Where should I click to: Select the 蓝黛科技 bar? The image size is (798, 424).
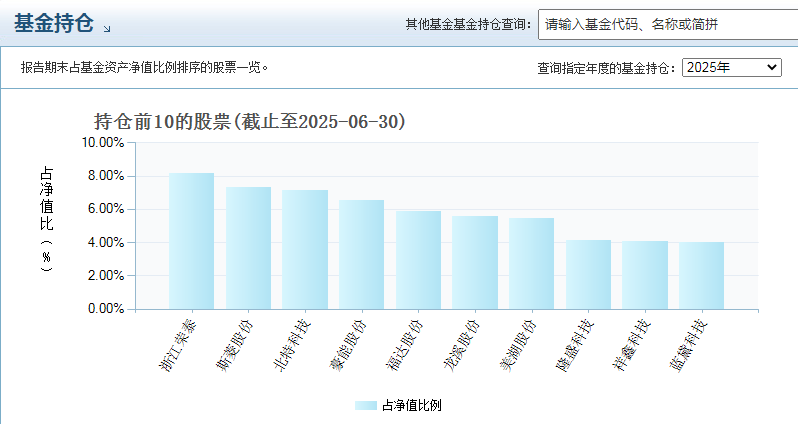(x=701, y=276)
